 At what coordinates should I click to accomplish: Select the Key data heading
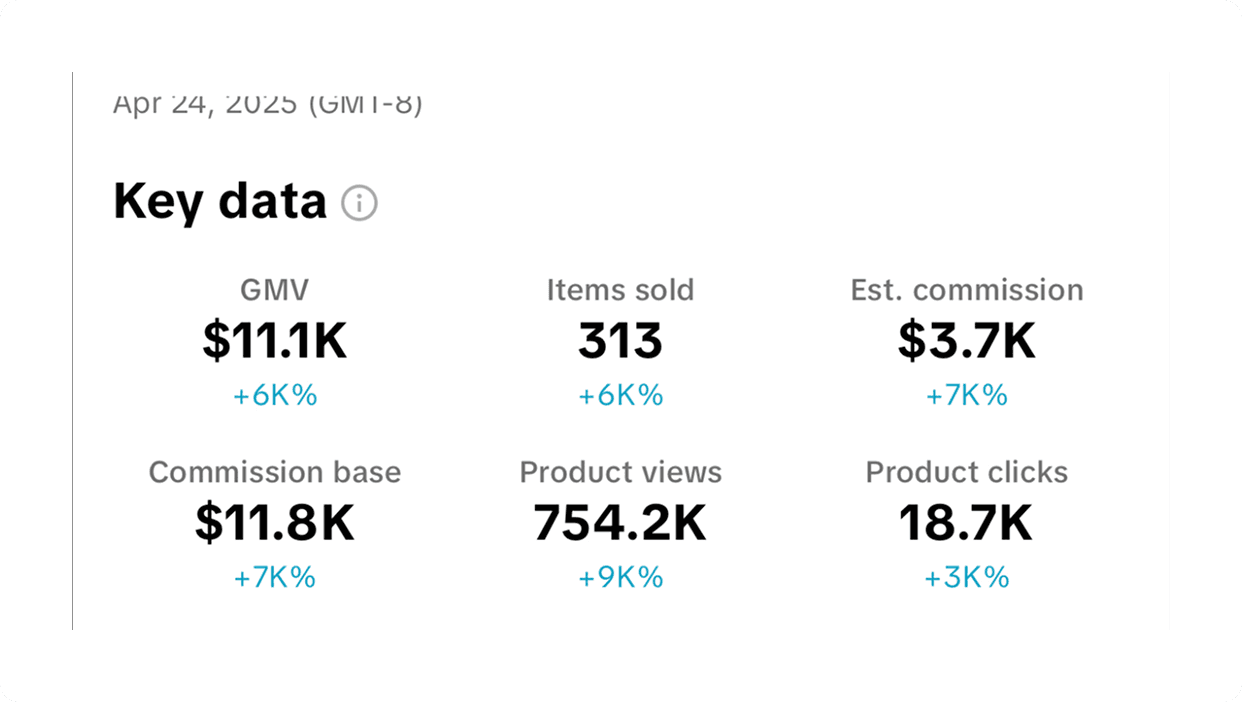220,202
